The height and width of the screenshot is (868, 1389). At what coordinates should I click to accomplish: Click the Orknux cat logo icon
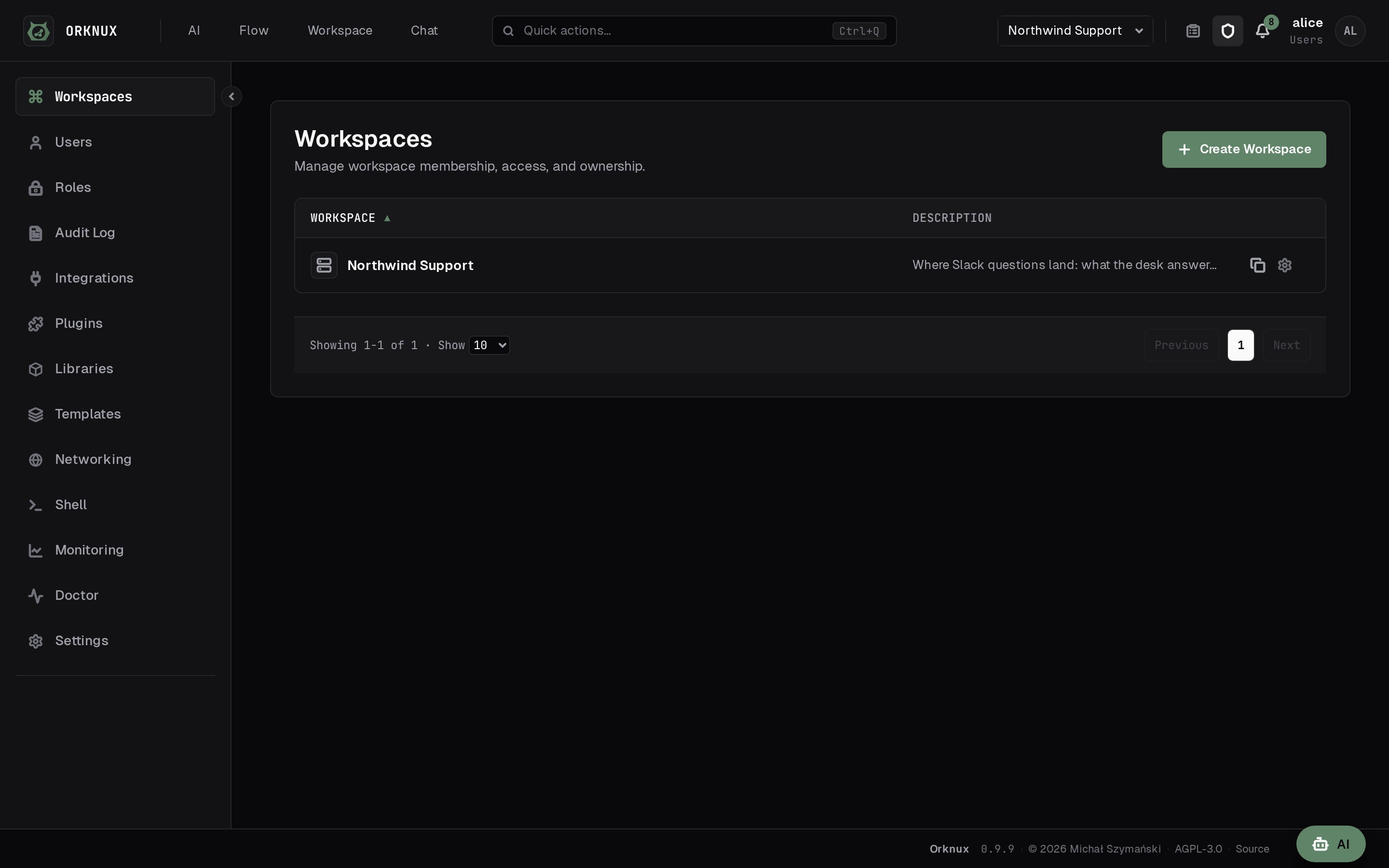(x=39, y=31)
